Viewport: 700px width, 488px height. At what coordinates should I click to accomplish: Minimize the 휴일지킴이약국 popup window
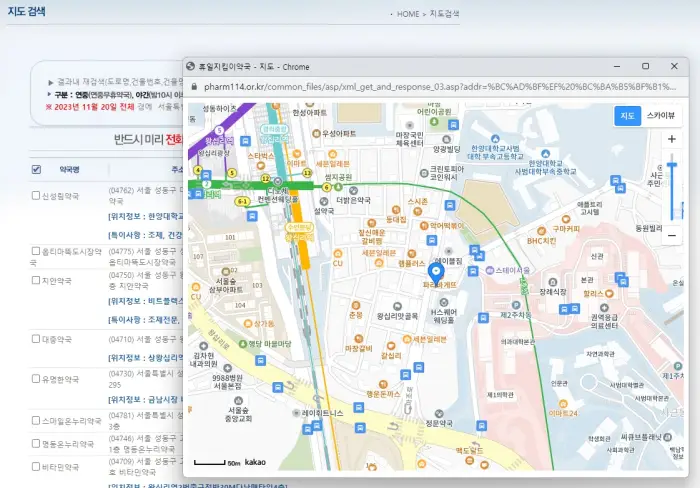click(x=617, y=67)
